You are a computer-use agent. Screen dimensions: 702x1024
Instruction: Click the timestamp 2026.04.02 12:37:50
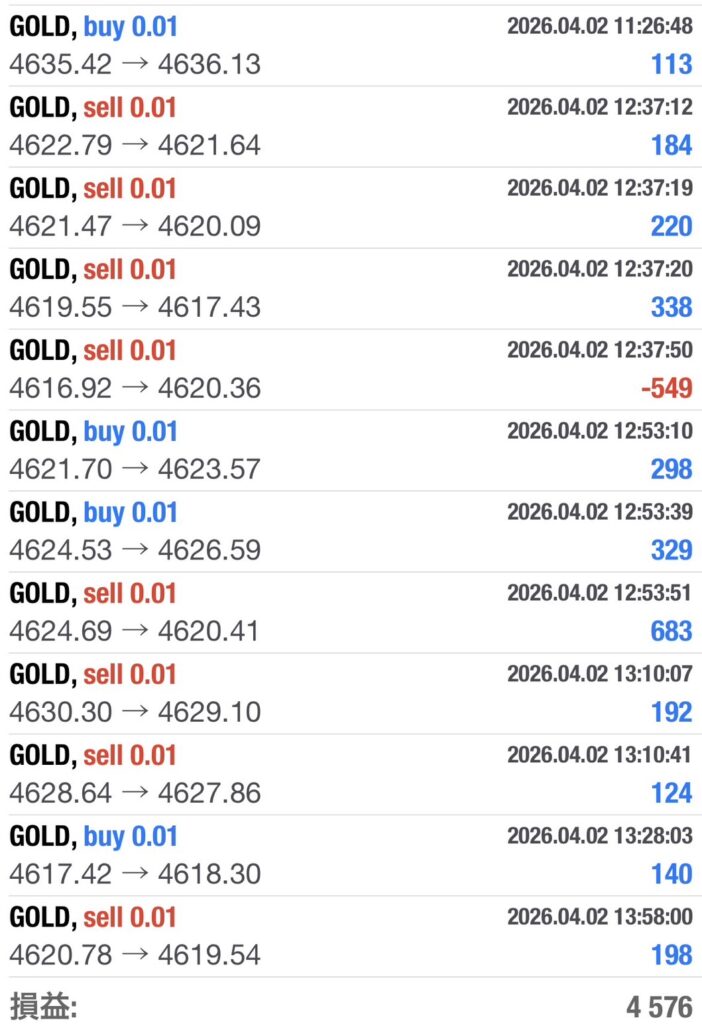point(599,351)
